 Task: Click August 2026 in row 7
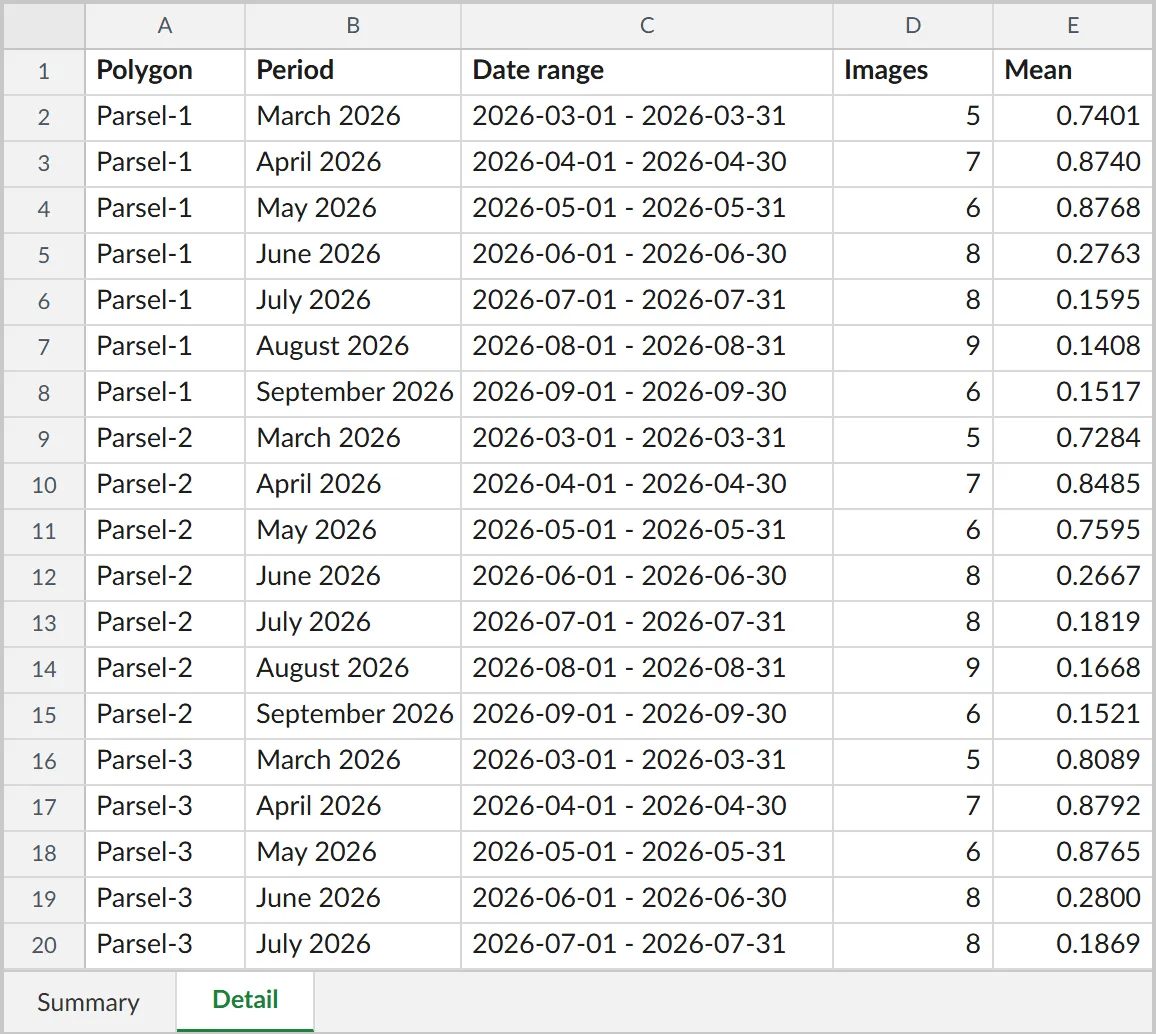click(352, 347)
